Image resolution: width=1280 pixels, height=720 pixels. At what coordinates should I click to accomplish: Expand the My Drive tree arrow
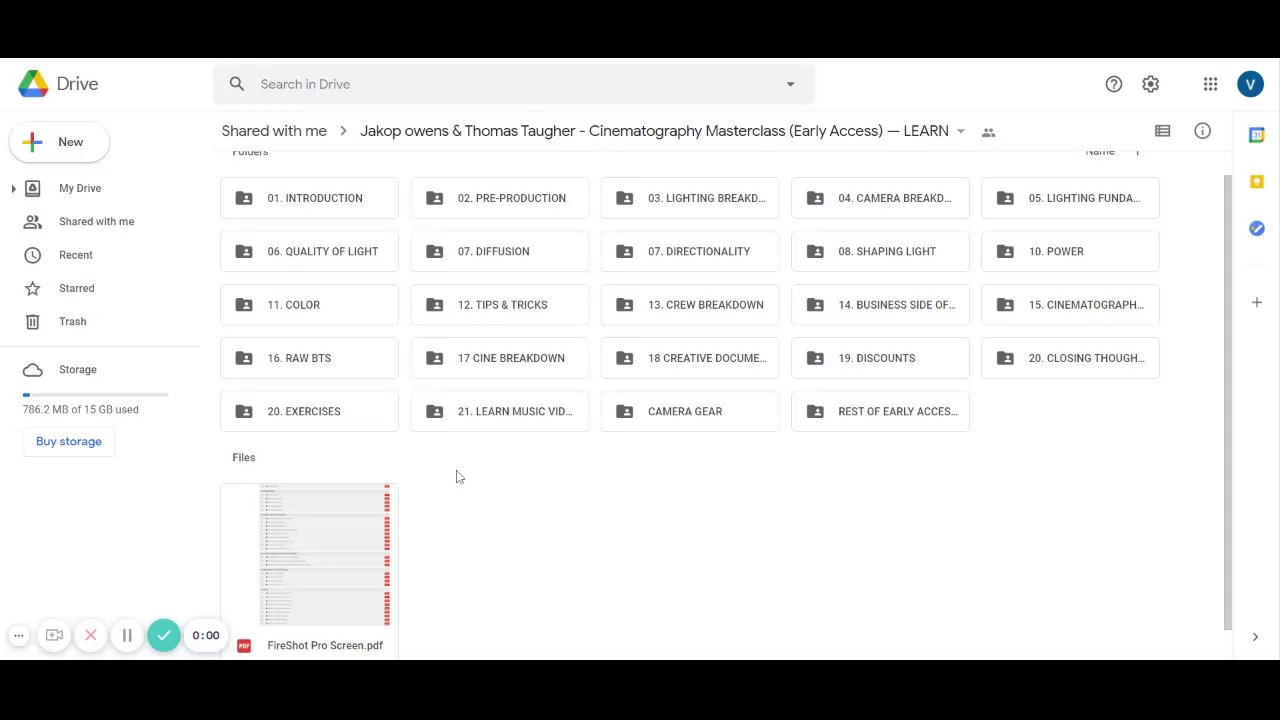13,188
